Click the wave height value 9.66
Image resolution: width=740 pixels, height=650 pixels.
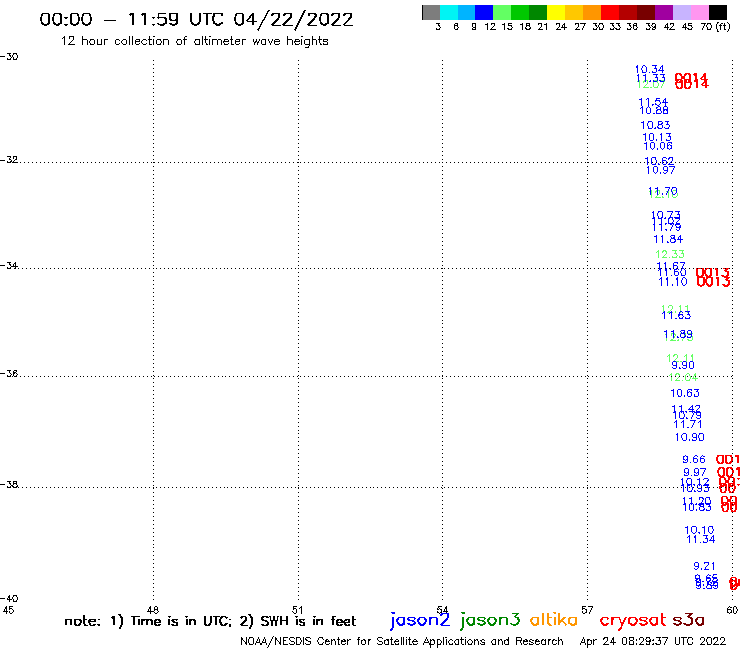click(694, 459)
